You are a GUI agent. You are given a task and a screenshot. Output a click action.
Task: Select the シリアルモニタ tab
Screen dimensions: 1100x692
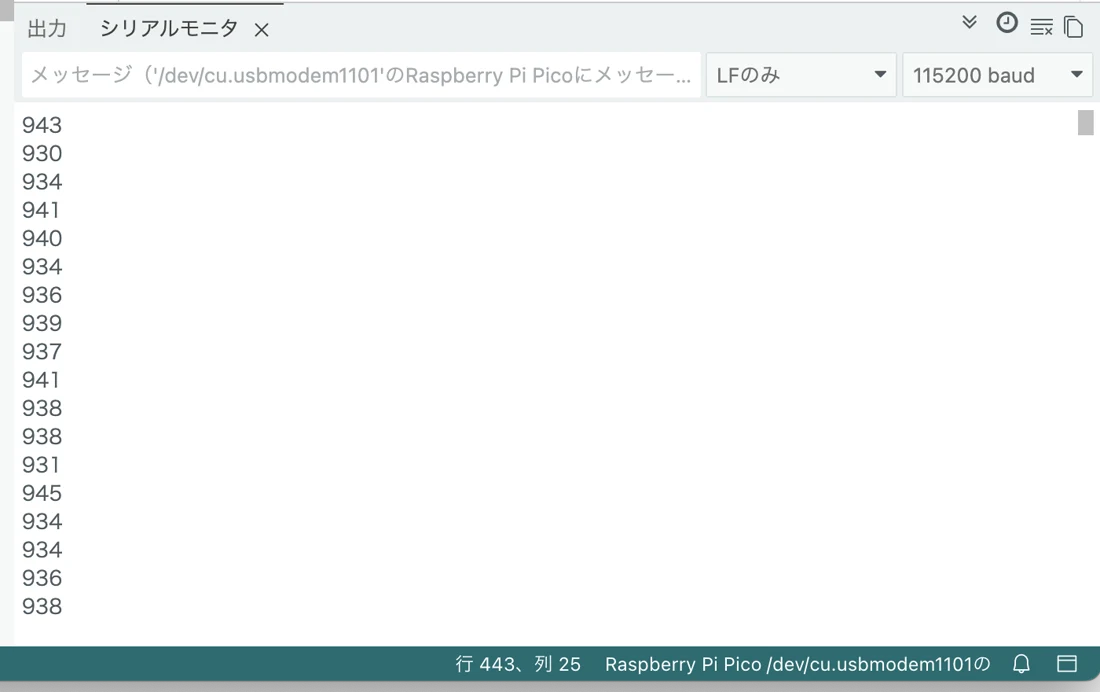click(x=168, y=28)
